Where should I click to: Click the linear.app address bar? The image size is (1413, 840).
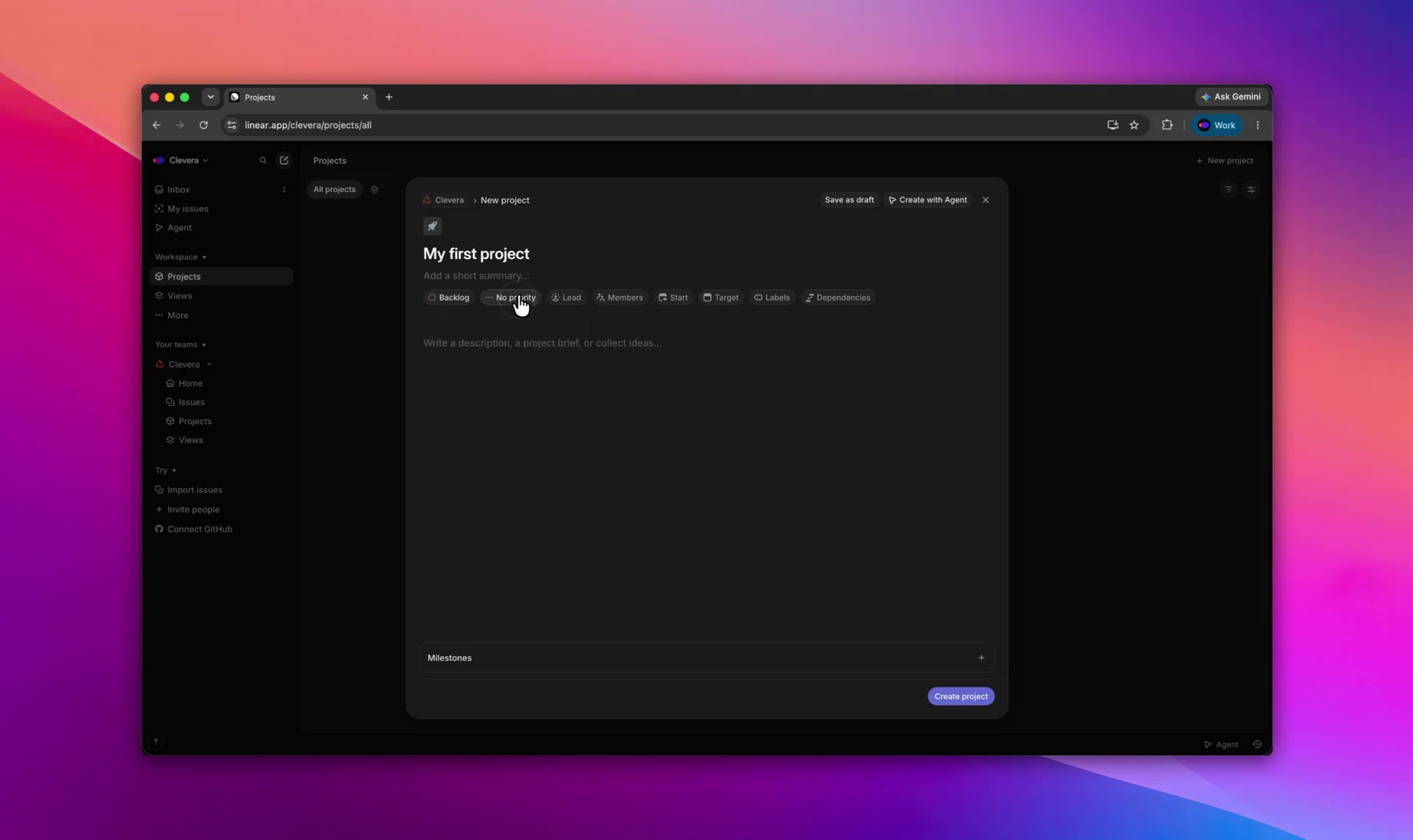click(x=662, y=125)
